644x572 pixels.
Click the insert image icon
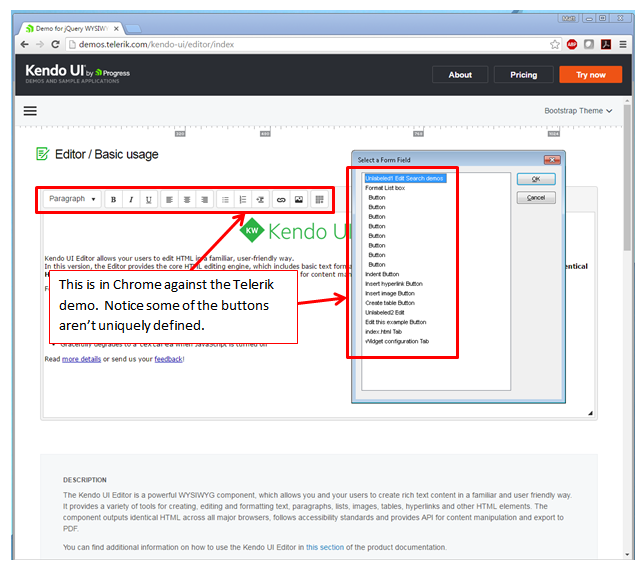click(x=299, y=200)
